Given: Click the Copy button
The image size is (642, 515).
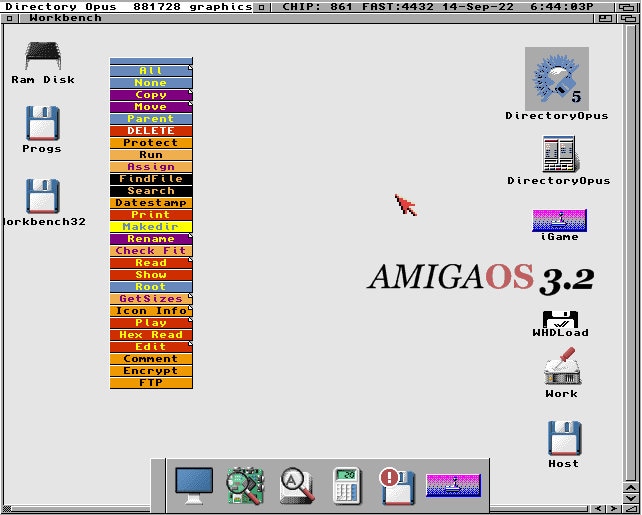Looking at the screenshot, I should tap(151, 95).
